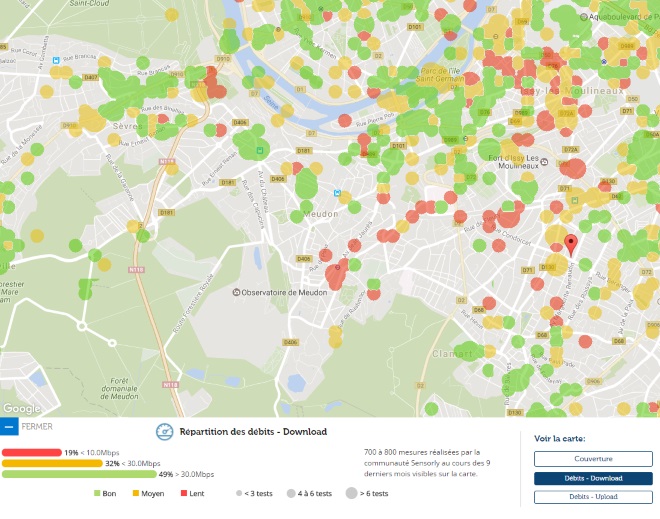Click the green 49% speed bar
Image resolution: width=660 pixels, height=519 pixels.
(79, 474)
